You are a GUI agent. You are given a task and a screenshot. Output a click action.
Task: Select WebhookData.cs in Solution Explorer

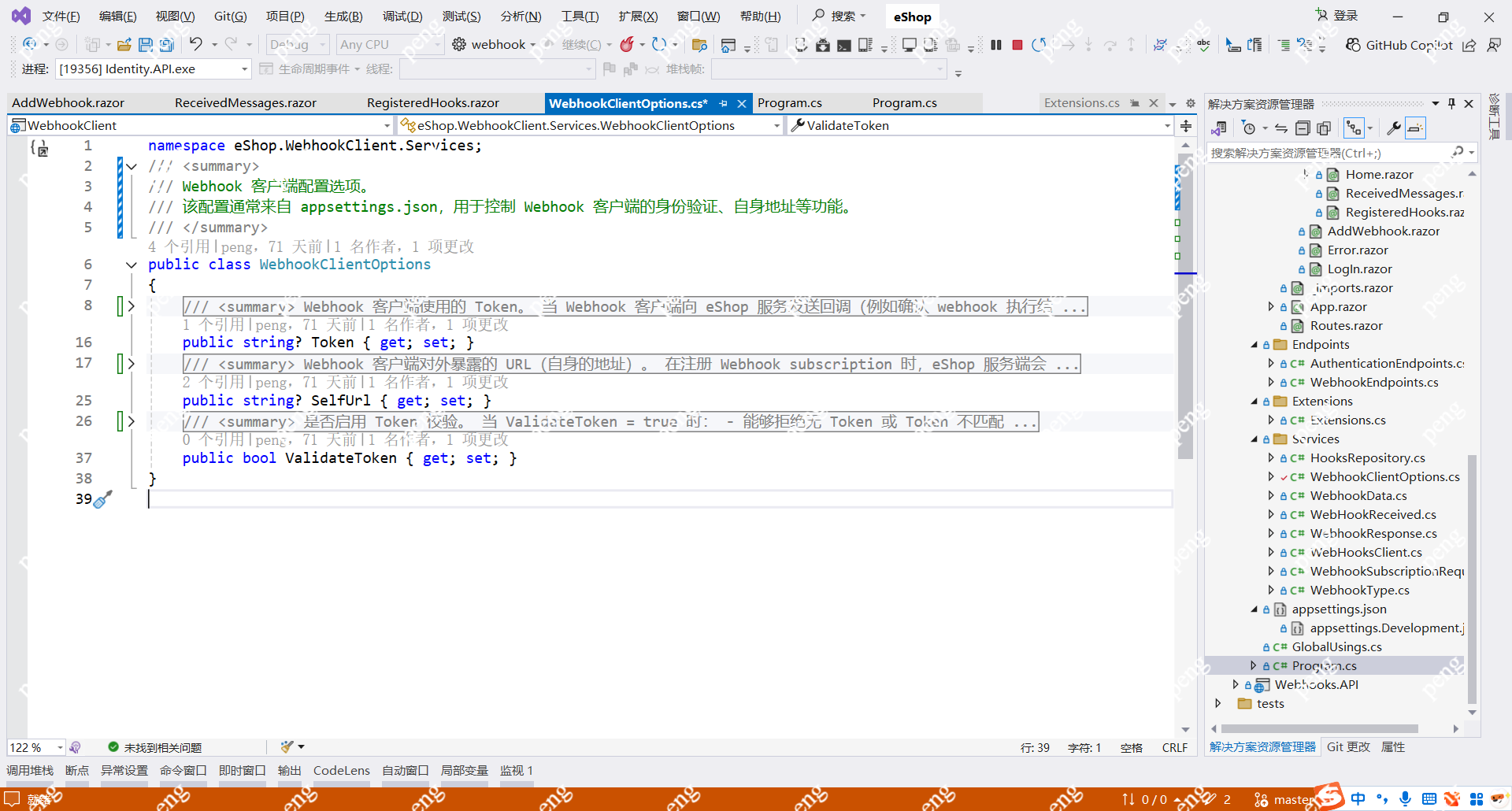1358,496
